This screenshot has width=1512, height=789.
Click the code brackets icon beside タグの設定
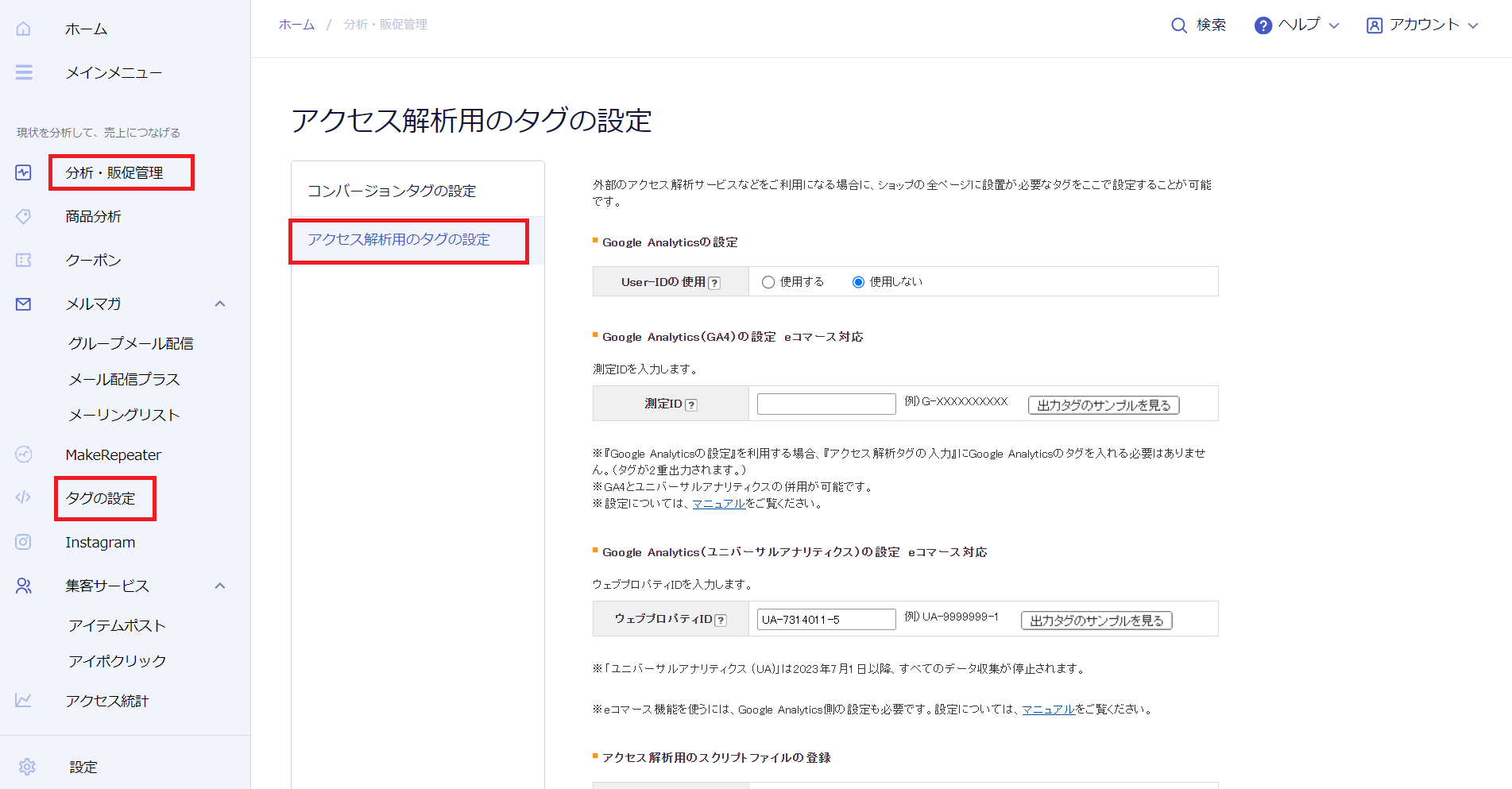click(x=23, y=497)
